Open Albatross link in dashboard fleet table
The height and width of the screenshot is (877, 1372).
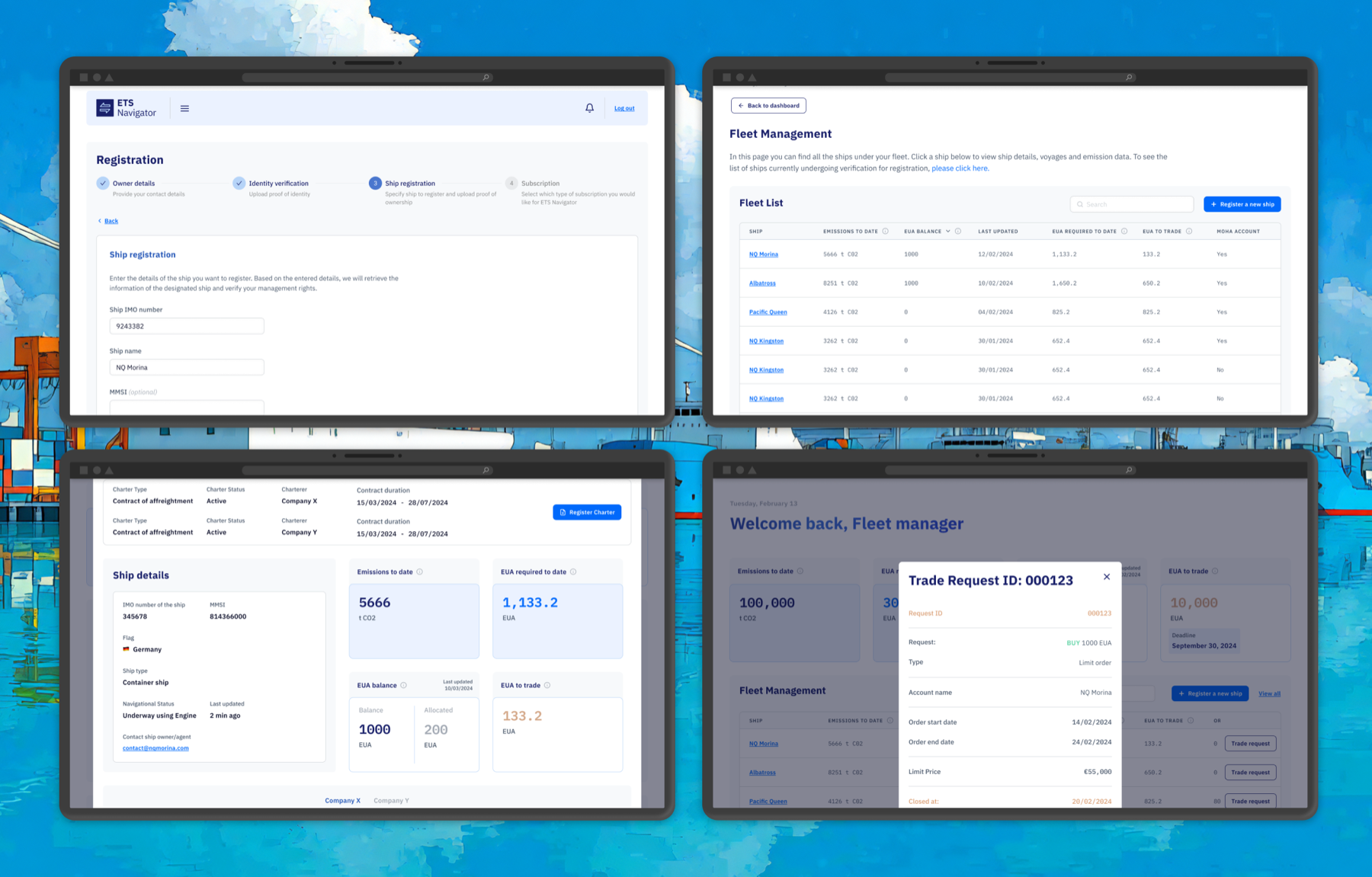tap(762, 773)
